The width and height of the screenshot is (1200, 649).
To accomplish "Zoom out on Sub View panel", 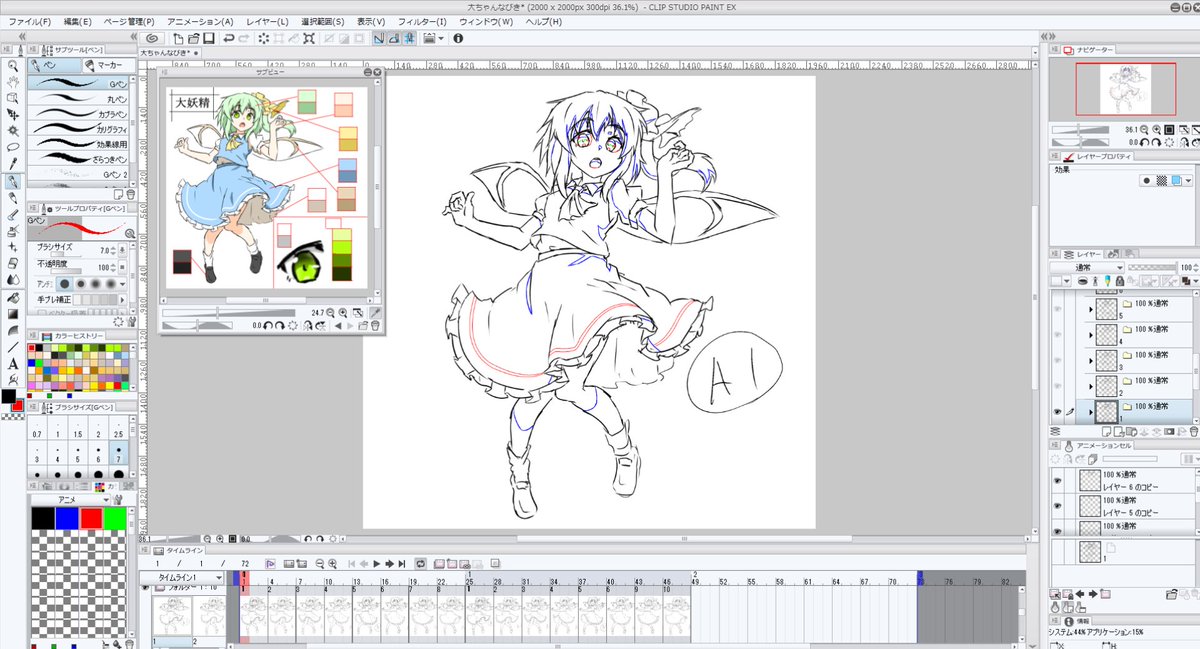I will pos(329,313).
